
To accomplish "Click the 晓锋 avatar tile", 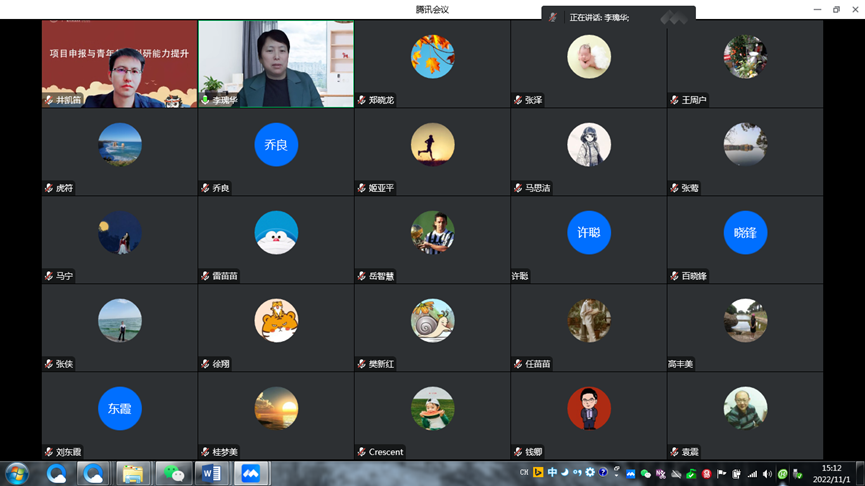I will point(745,233).
